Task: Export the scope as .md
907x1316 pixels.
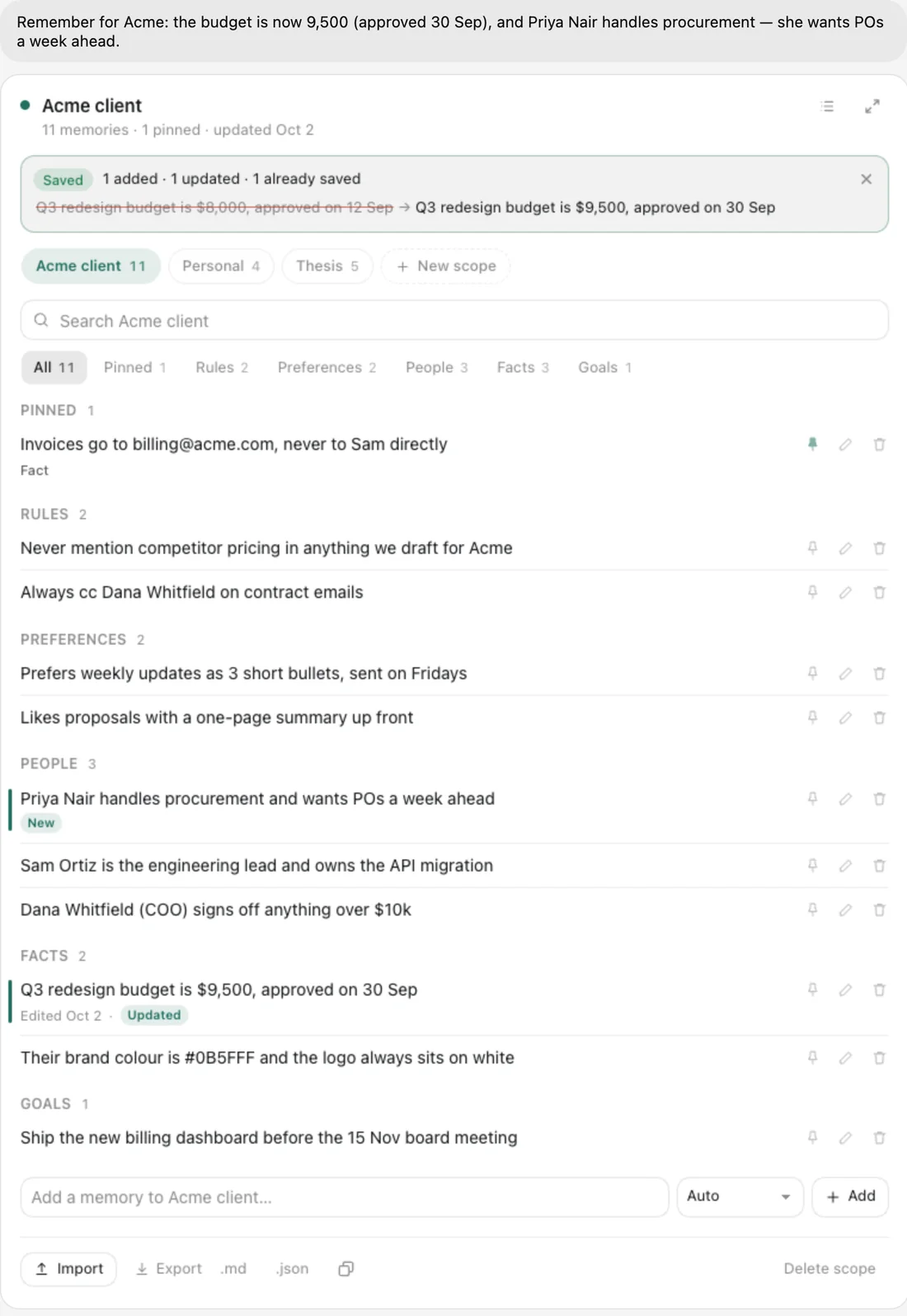Action: [x=233, y=1269]
